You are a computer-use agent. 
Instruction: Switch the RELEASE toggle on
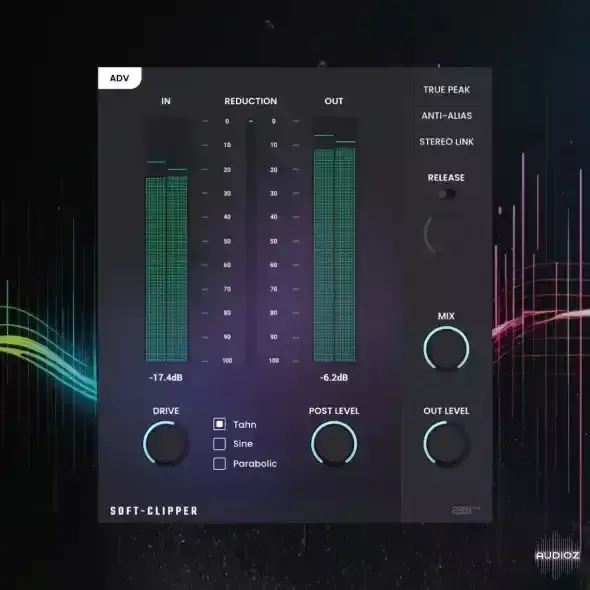pyautogui.click(x=446, y=194)
